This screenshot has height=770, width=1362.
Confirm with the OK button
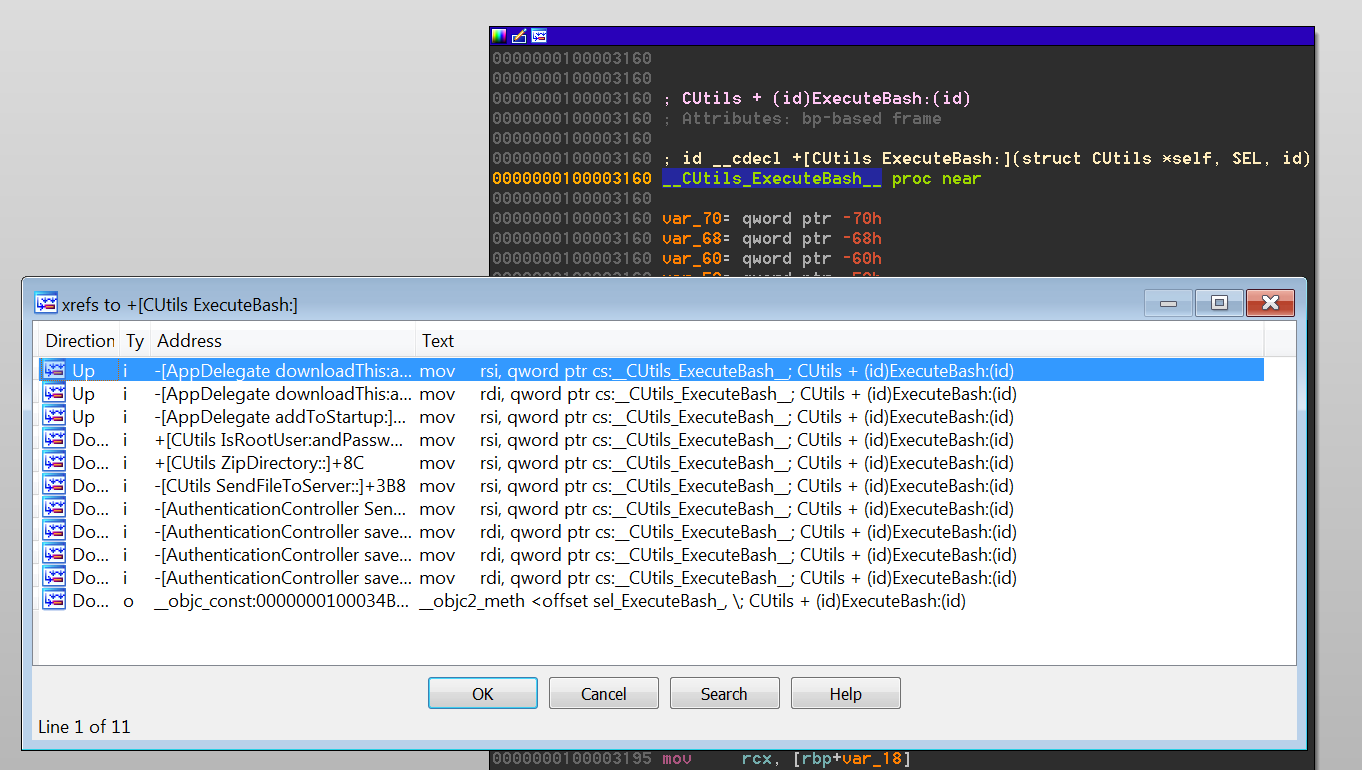[483, 694]
